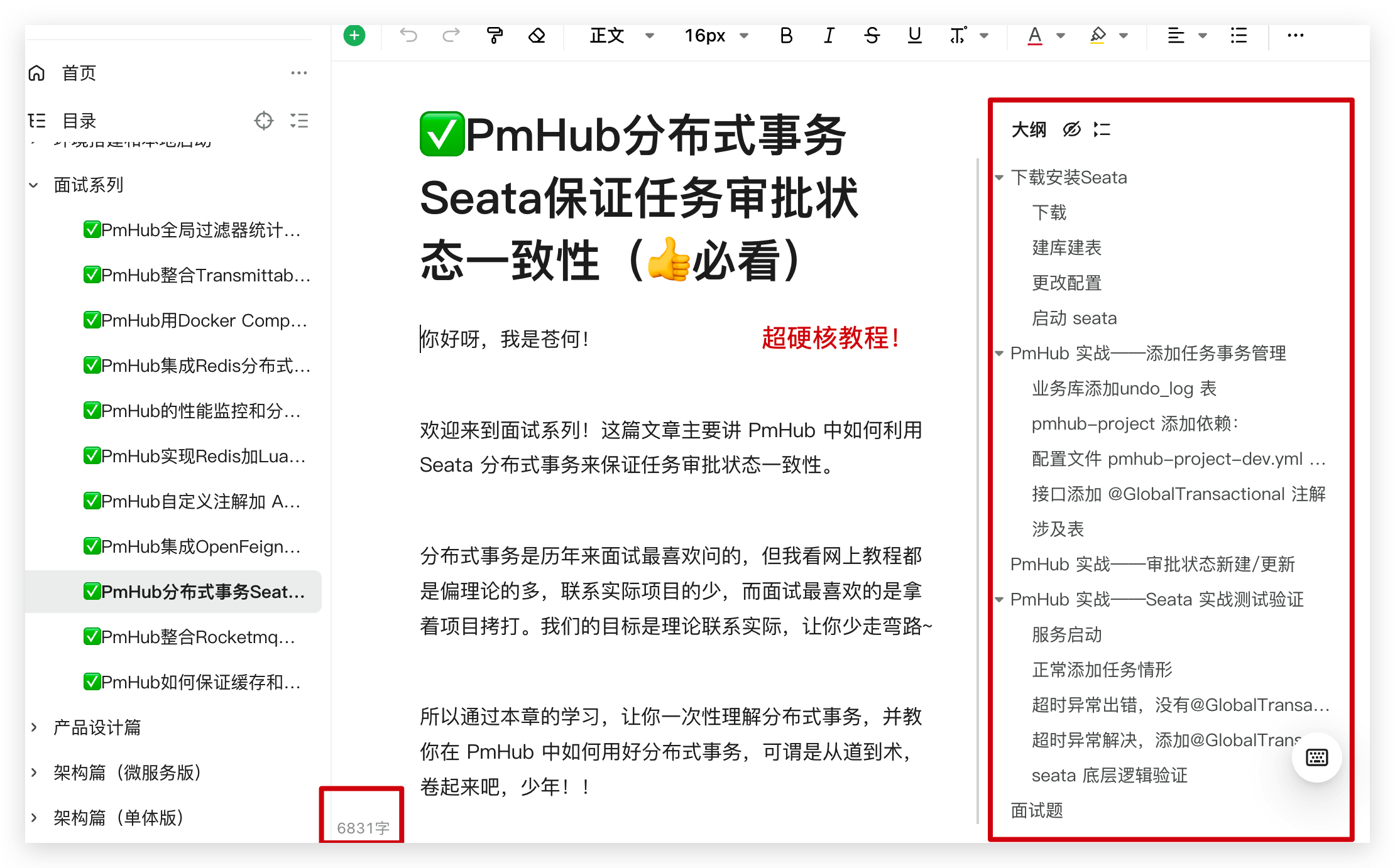
Task: Open the text style dropdown arrow
Action: pos(985,36)
